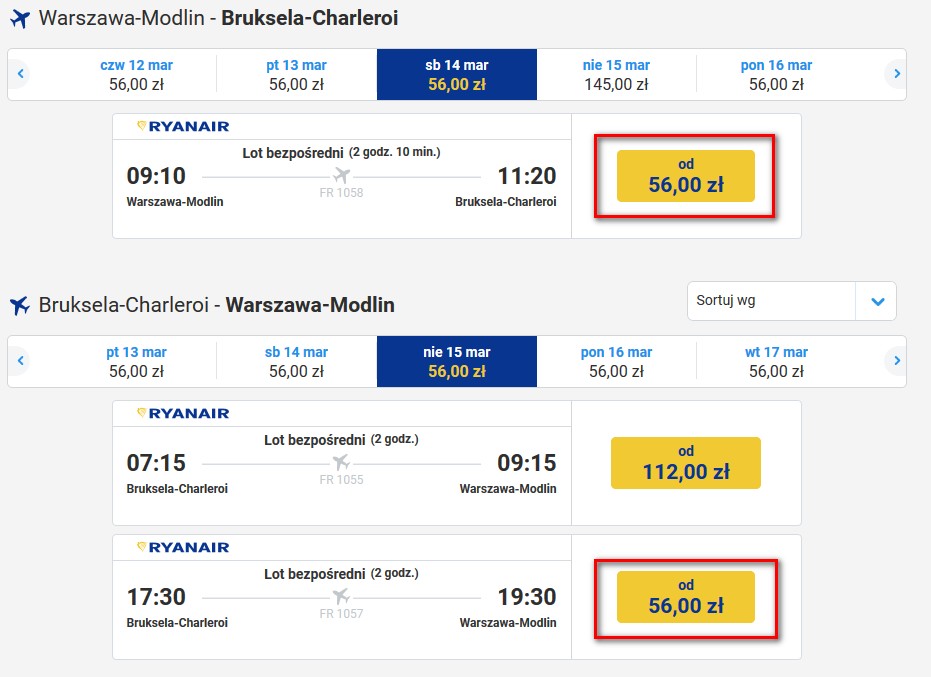This screenshot has height=677, width=931.
Task: Click the outbound flight airplane icon
Action: [x=20, y=19]
